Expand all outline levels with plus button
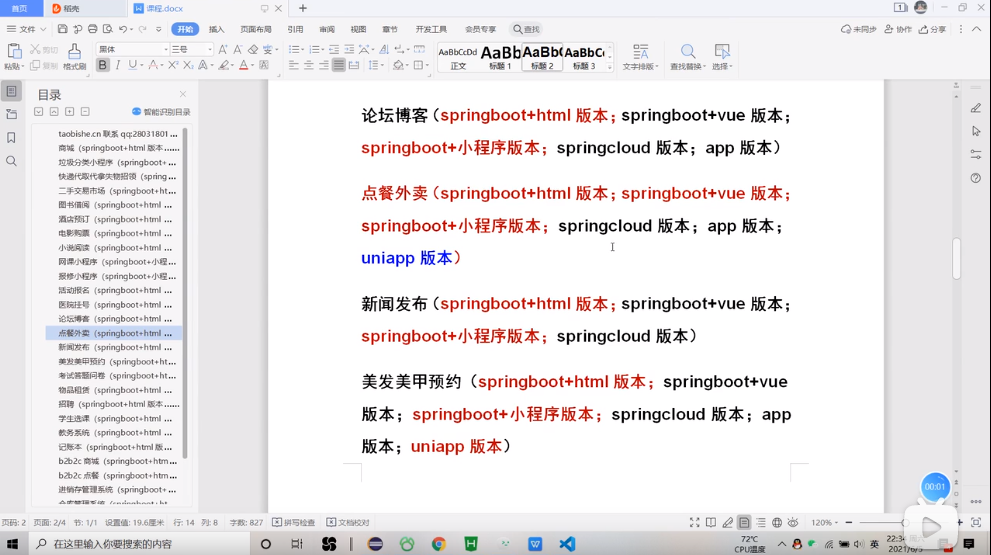Screen dimensions: 991x555 [70, 112]
